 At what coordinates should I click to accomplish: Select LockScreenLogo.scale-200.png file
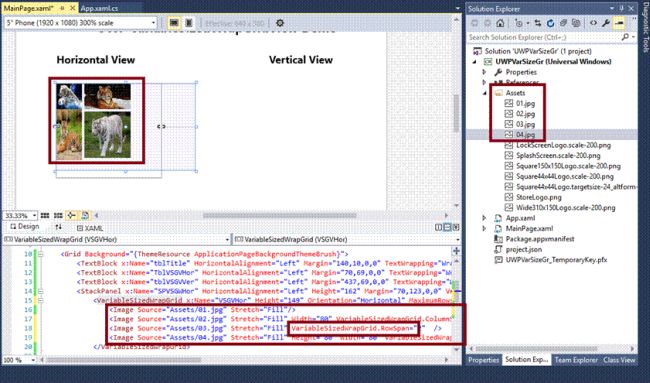point(563,145)
